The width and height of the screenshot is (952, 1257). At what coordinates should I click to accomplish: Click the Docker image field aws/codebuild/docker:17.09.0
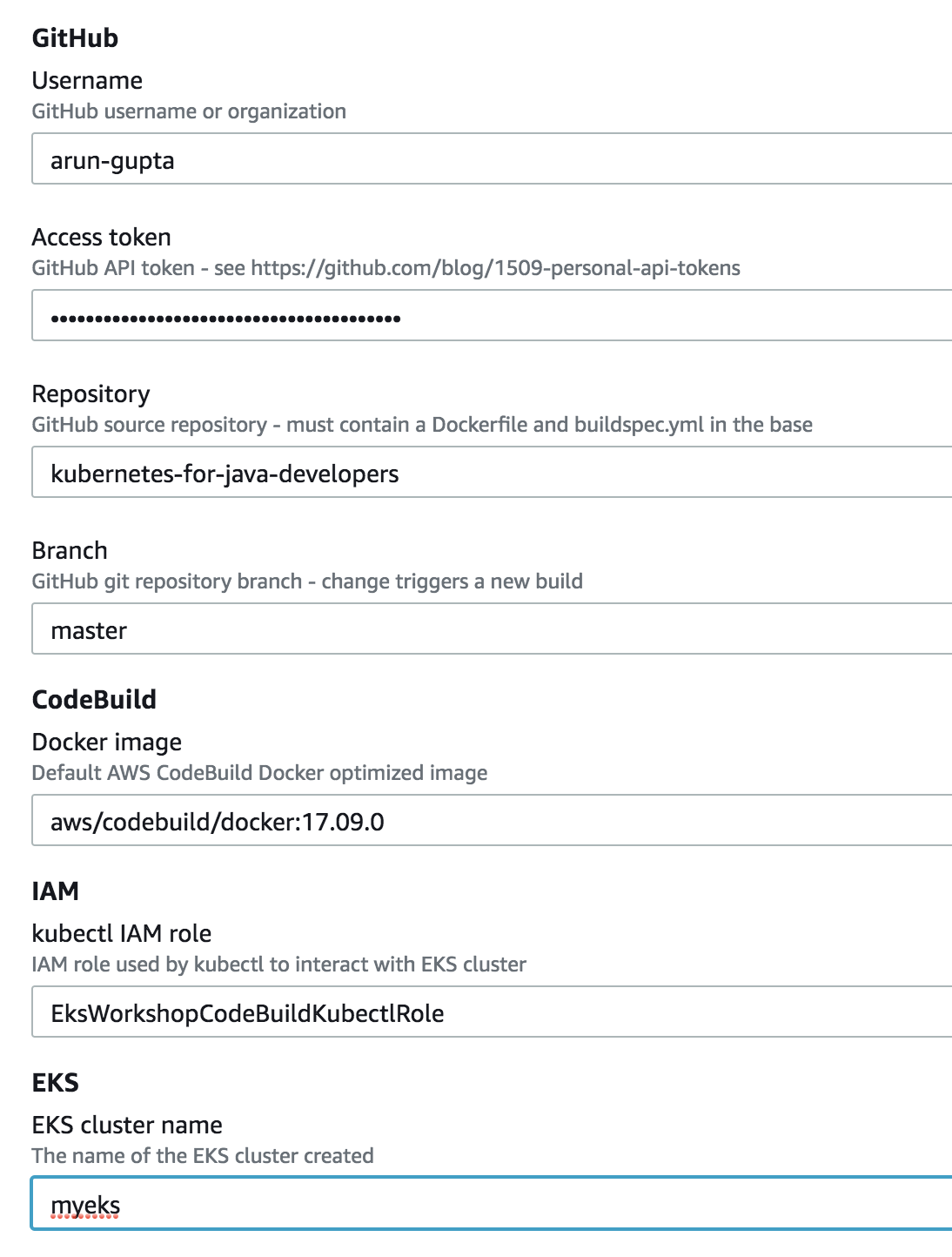492,821
